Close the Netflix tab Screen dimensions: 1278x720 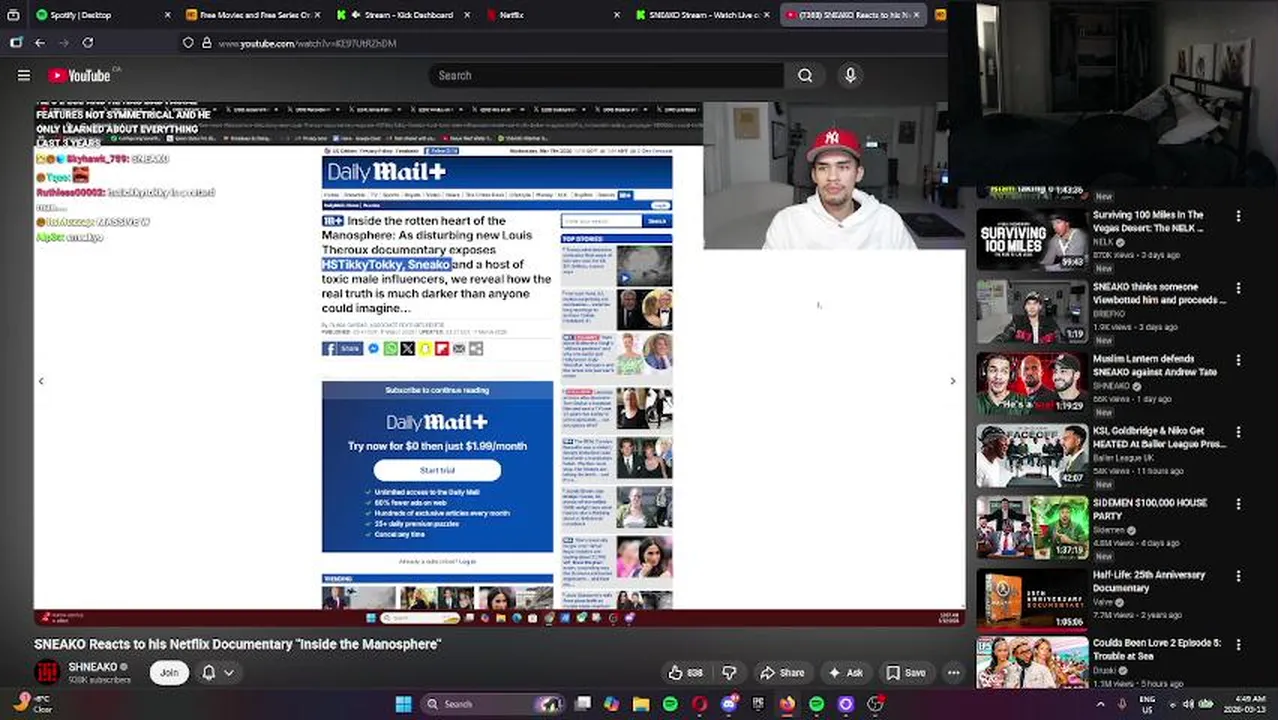pyautogui.click(x=616, y=15)
